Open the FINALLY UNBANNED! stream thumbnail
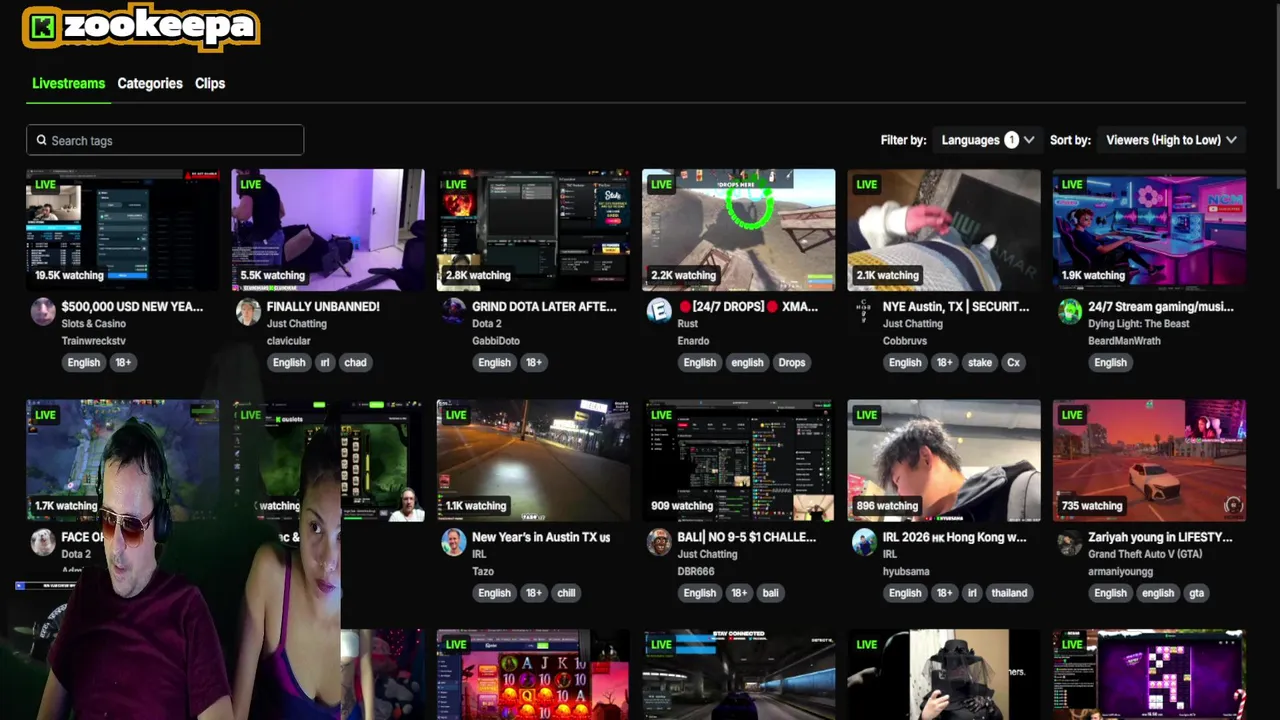1280x720 pixels. tap(328, 230)
